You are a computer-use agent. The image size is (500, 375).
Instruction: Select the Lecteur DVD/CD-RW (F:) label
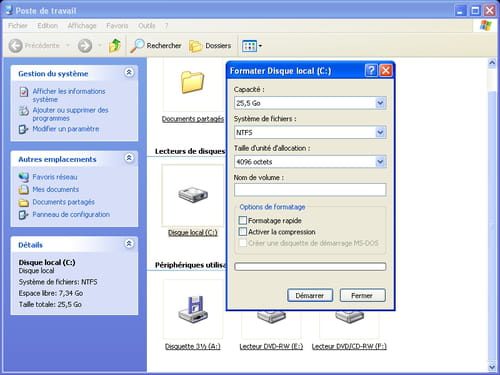pyautogui.click(x=349, y=347)
